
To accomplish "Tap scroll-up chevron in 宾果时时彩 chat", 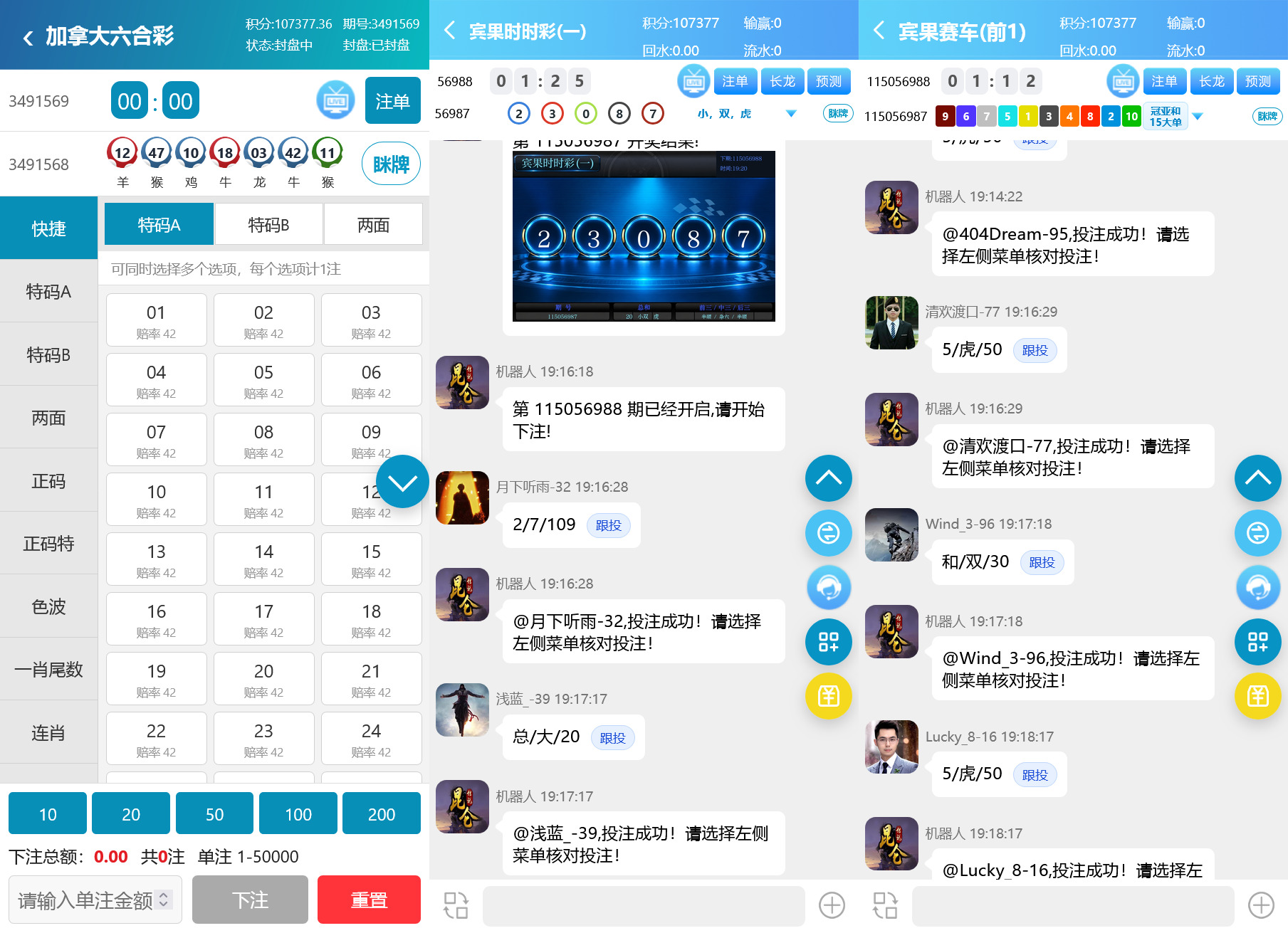I will click(829, 478).
